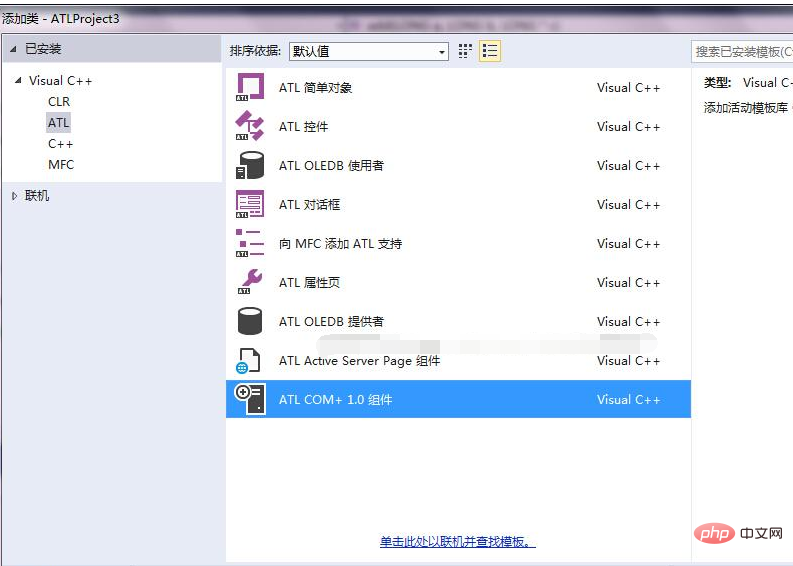The width and height of the screenshot is (793, 566).
Task: Click the 向 MFC 添加 ATL 支持 name
Action: [x=340, y=243]
